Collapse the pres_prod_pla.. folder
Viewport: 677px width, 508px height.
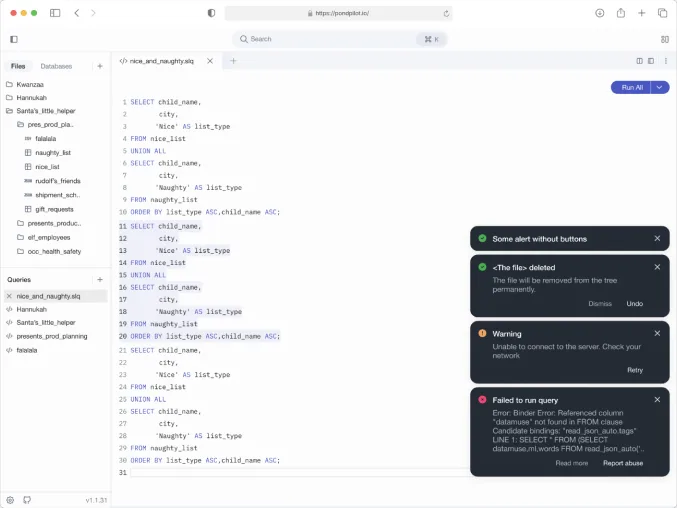(x=45, y=125)
